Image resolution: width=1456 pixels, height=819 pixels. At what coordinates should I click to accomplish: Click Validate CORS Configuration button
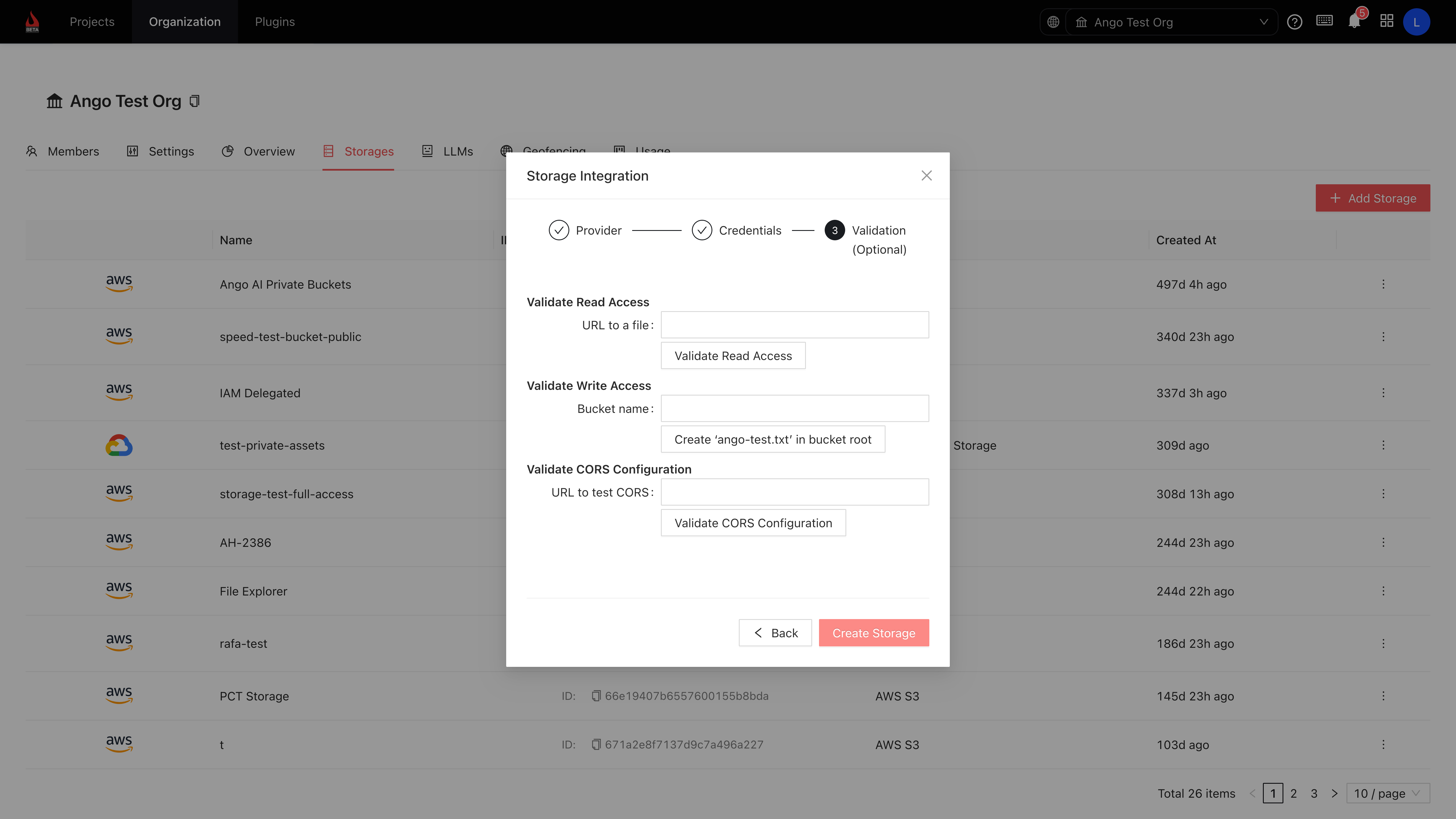(x=753, y=523)
